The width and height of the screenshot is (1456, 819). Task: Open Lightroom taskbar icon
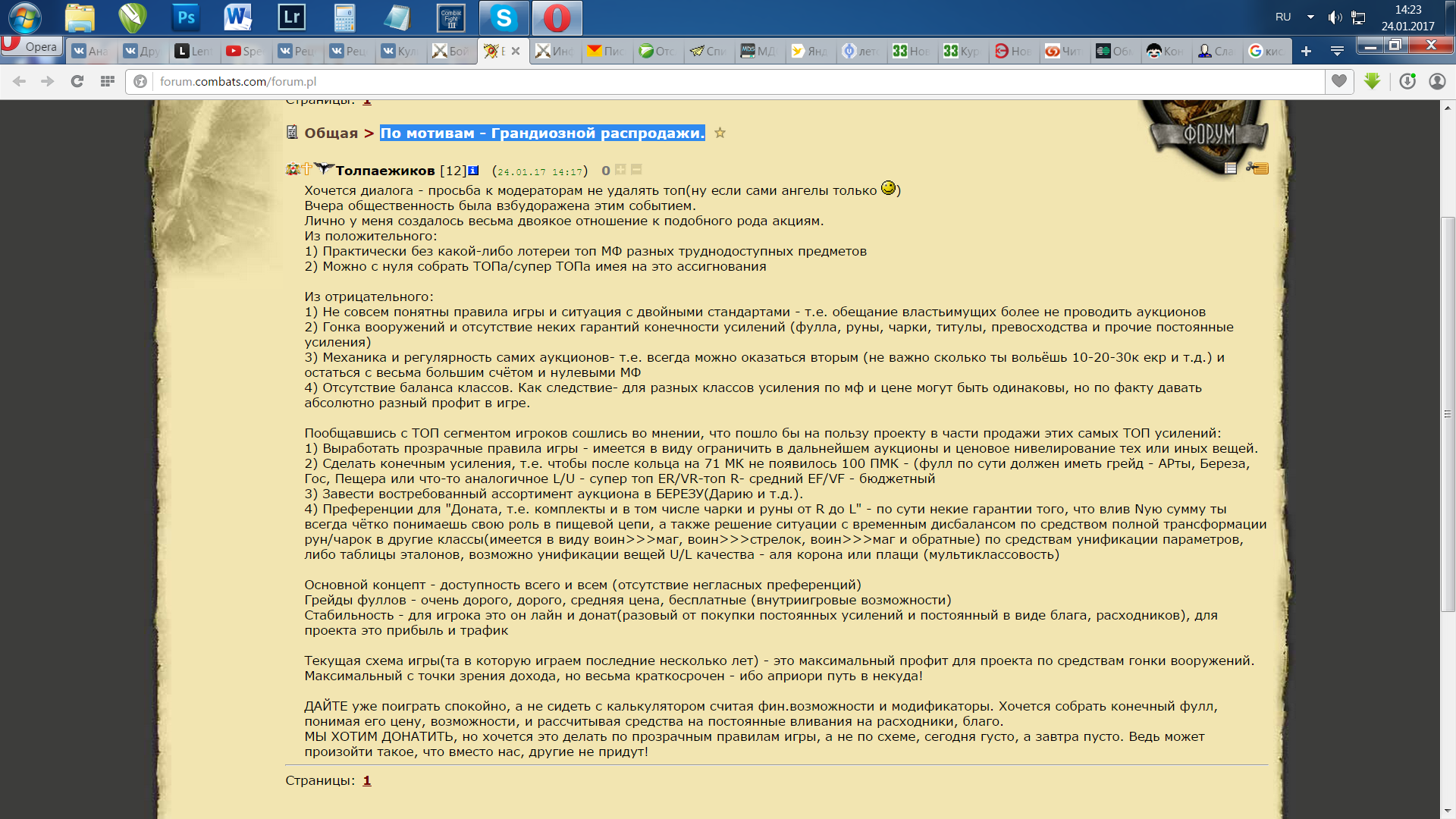pyautogui.click(x=291, y=17)
